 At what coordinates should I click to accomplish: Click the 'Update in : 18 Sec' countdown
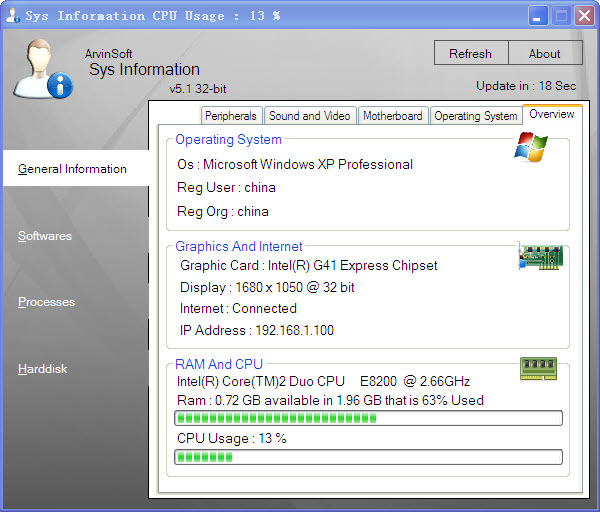[x=526, y=86]
